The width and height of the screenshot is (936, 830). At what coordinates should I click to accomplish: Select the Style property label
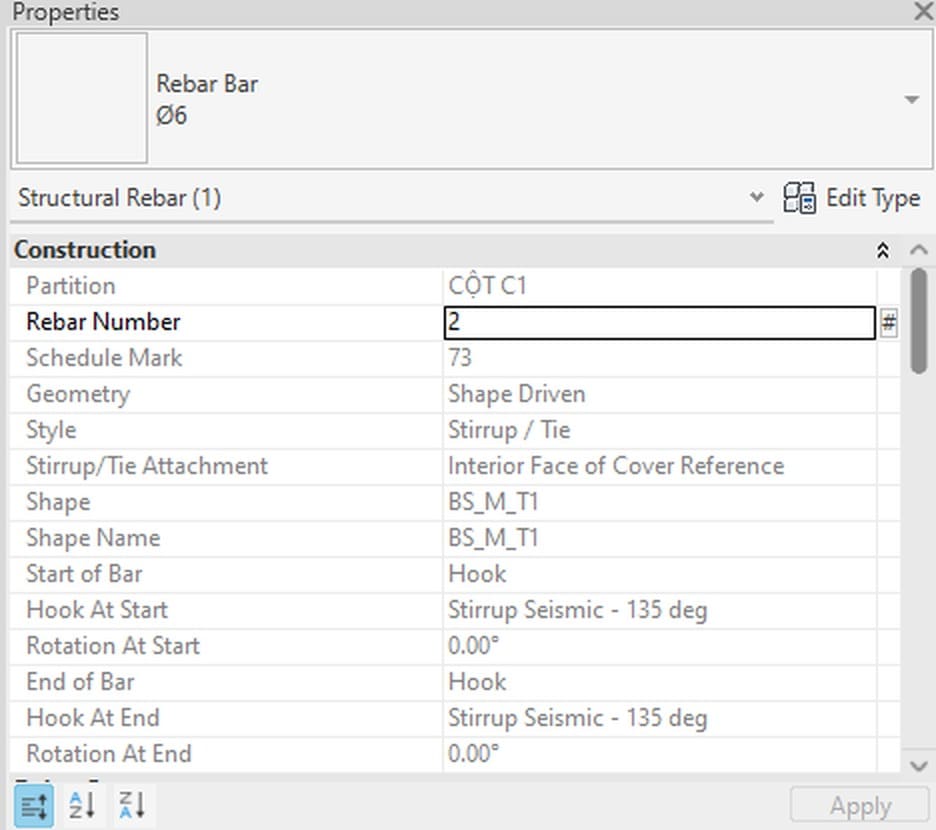[x=51, y=430]
